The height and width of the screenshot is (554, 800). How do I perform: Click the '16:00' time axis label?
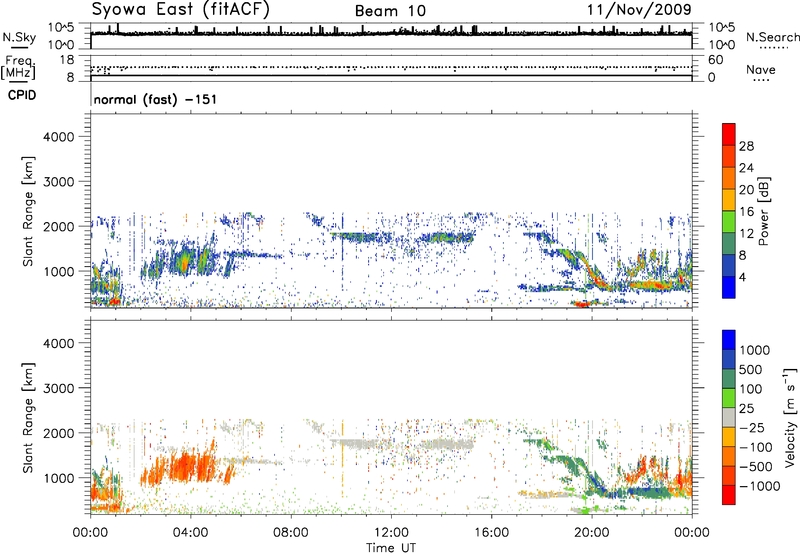pyautogui.click(x=491, y=533)
